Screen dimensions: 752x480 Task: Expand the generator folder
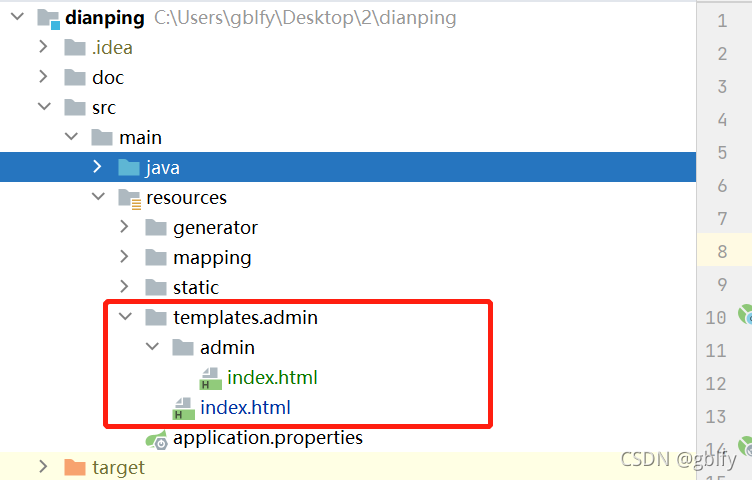click(124, 226)
